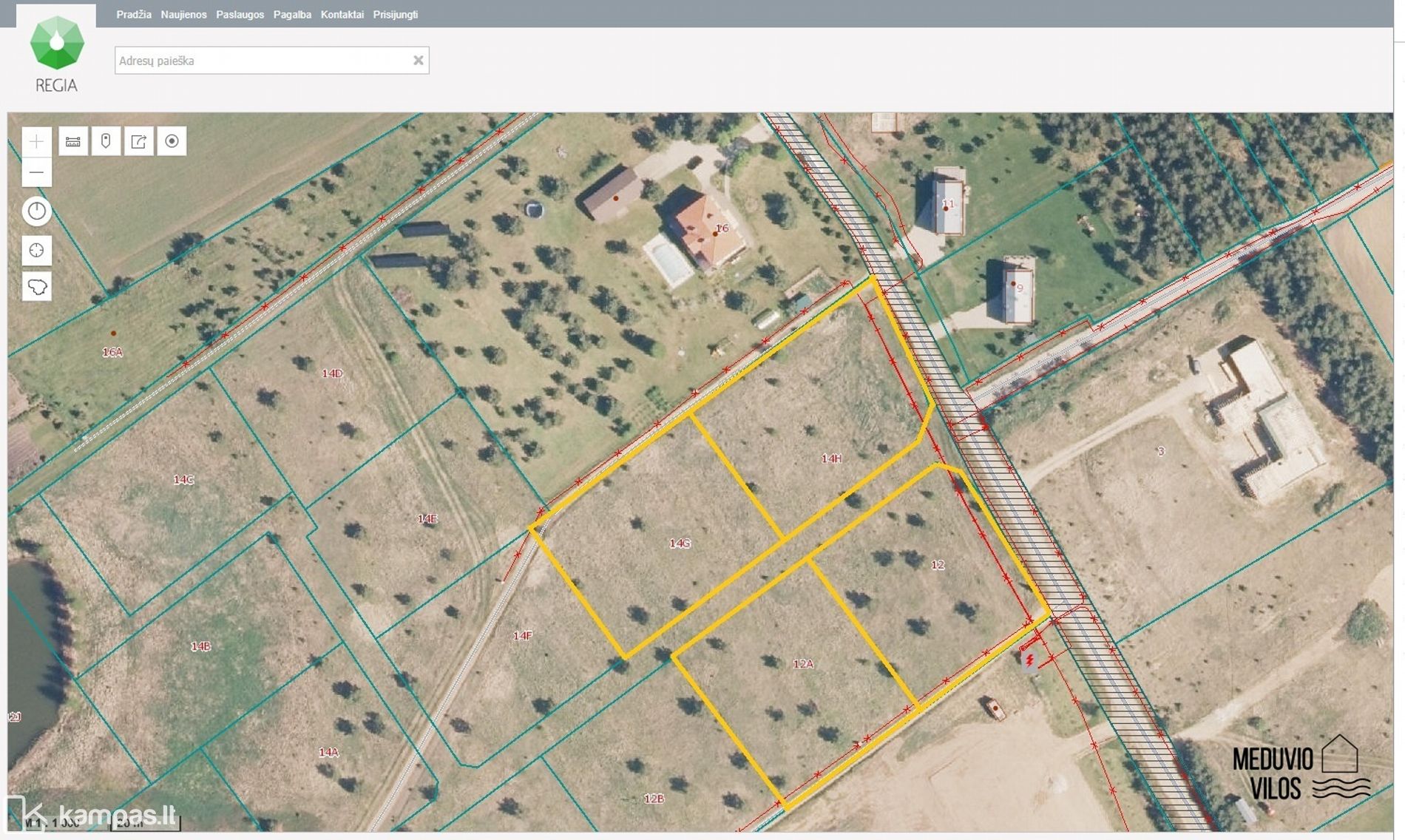This screenshot has width=1405, height=840.
Task: Open the Paslaugos menu
Action: pyautogui.click(x=240, y=15)
